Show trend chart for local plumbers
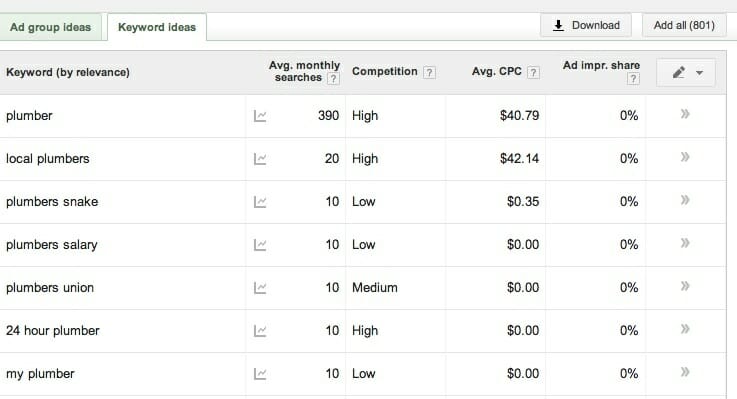Image resolution: width=737 pixels, height=399 pixels. 260,159
